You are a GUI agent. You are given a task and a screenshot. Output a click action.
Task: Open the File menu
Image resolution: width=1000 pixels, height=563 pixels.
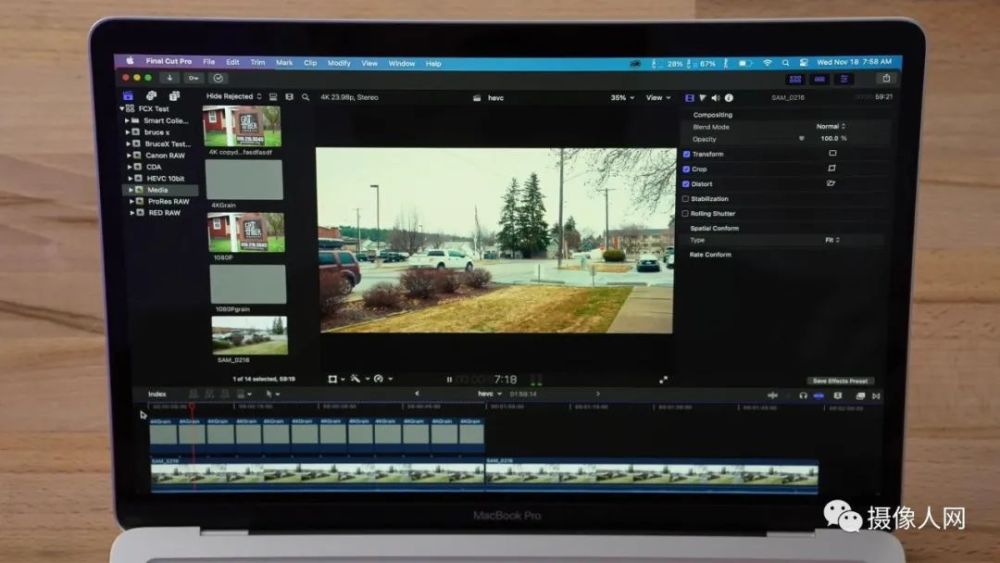click(x=209, y=62)
